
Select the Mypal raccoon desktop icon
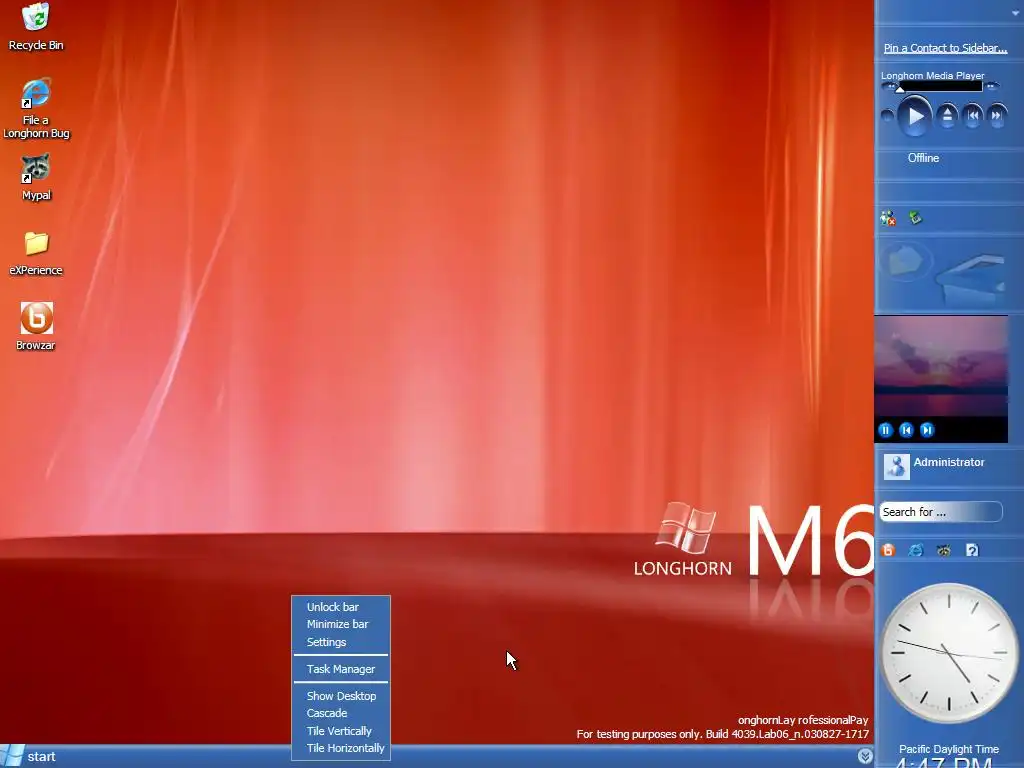pos(36,177)
